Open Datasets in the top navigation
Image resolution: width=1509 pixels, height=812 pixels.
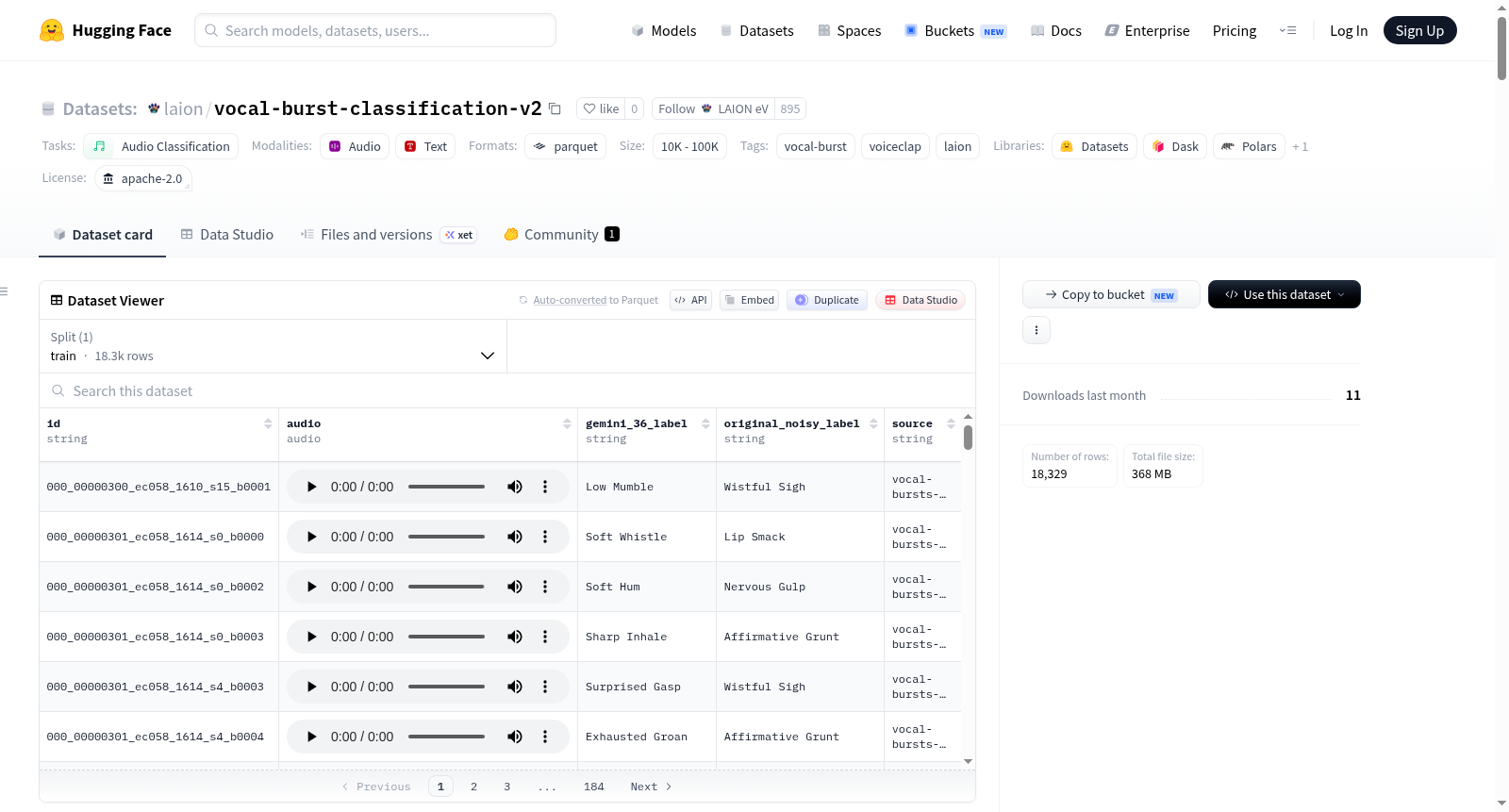[x=757, y=31]
